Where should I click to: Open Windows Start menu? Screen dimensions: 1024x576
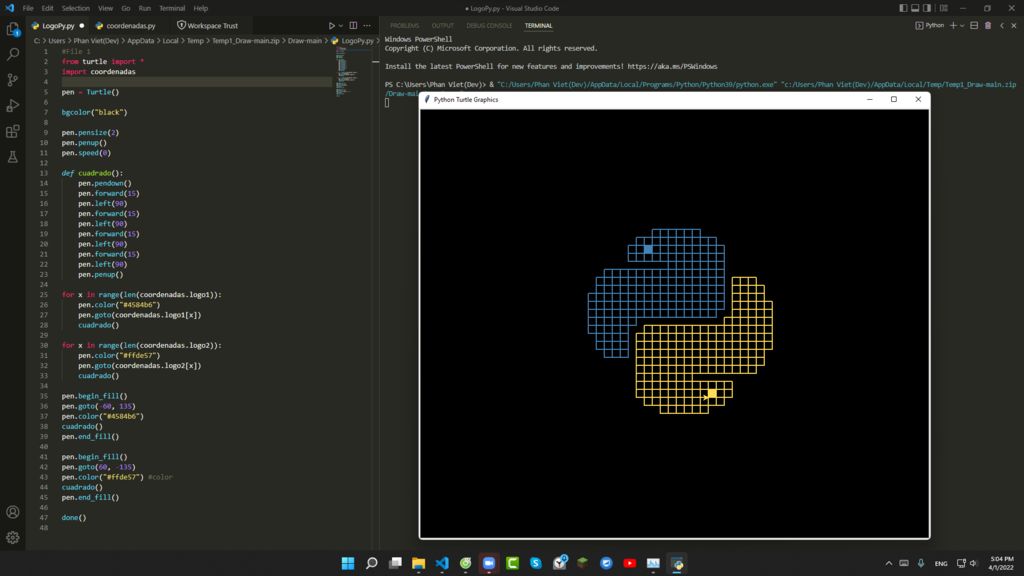[x=348, y=563]
